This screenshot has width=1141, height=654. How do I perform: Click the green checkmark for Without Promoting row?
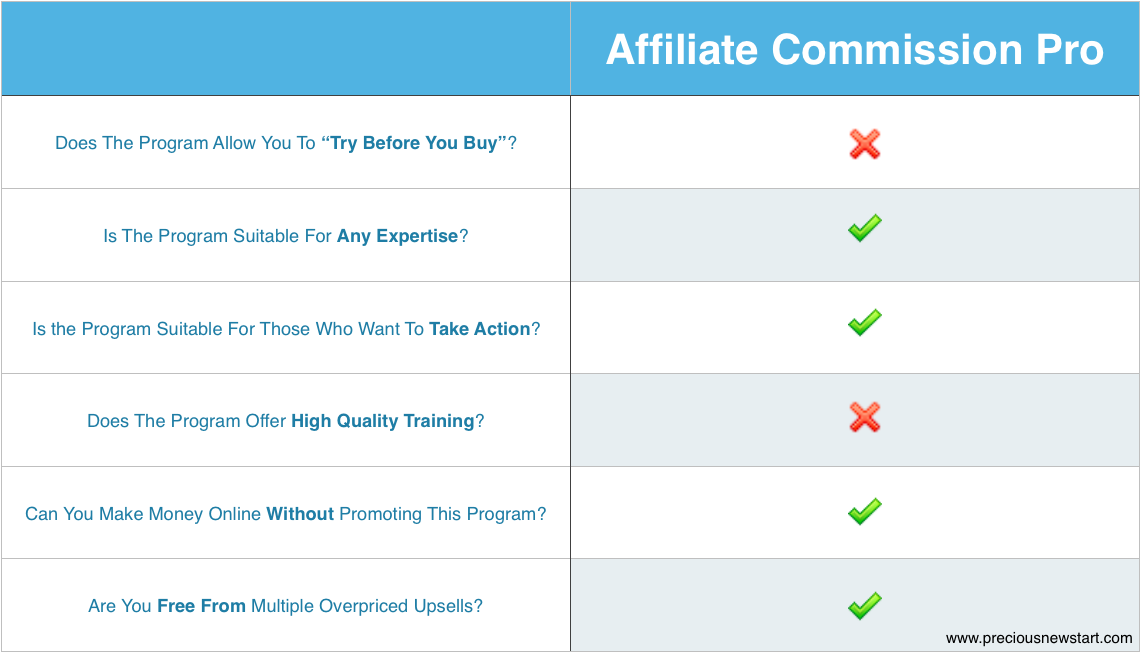864,511
